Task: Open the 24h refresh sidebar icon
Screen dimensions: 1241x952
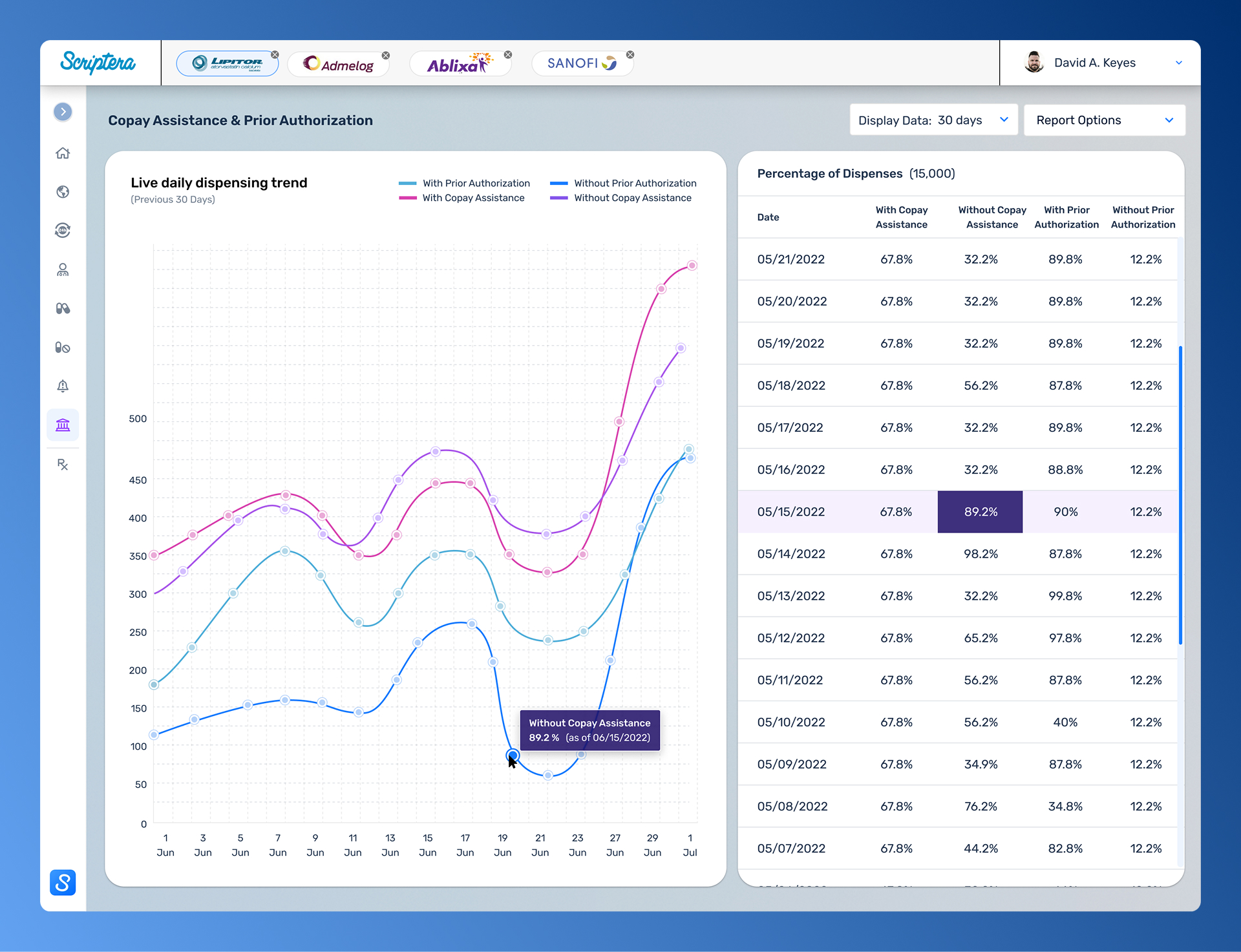Action: [63, 230]
